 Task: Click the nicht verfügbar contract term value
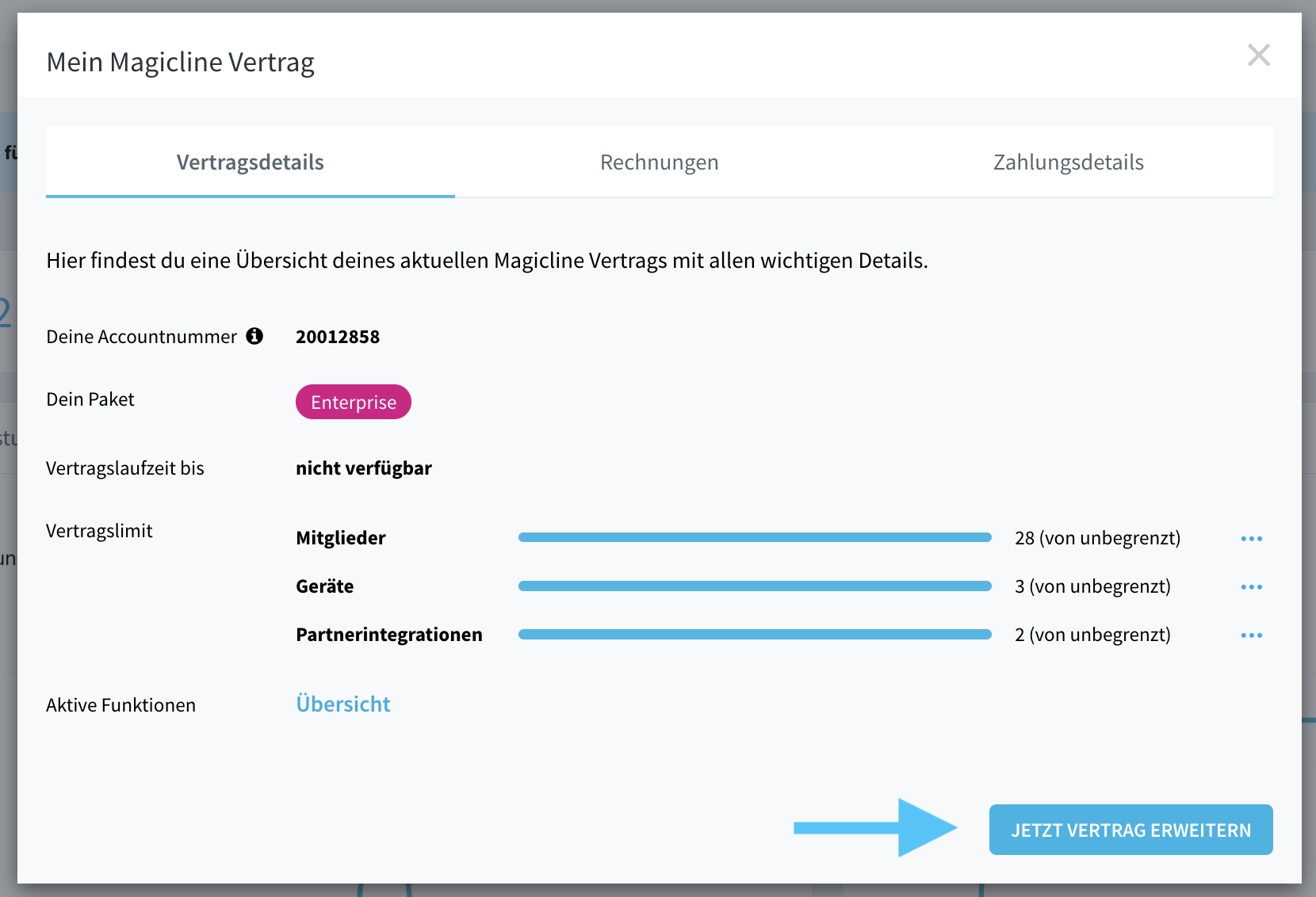[x=364, y=468]
